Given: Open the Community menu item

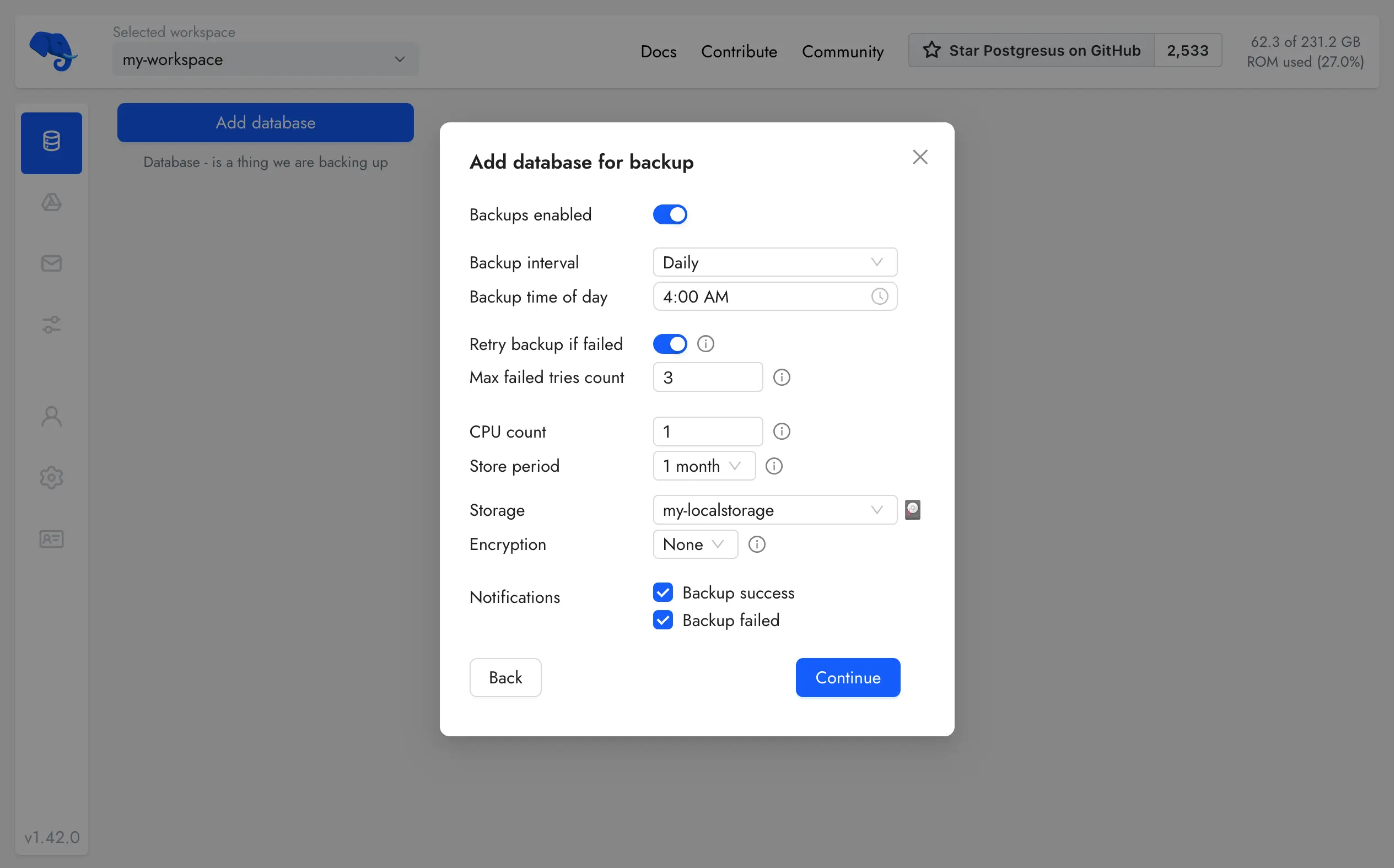Looking at the screenshot, I should click(x=842, y=51).
